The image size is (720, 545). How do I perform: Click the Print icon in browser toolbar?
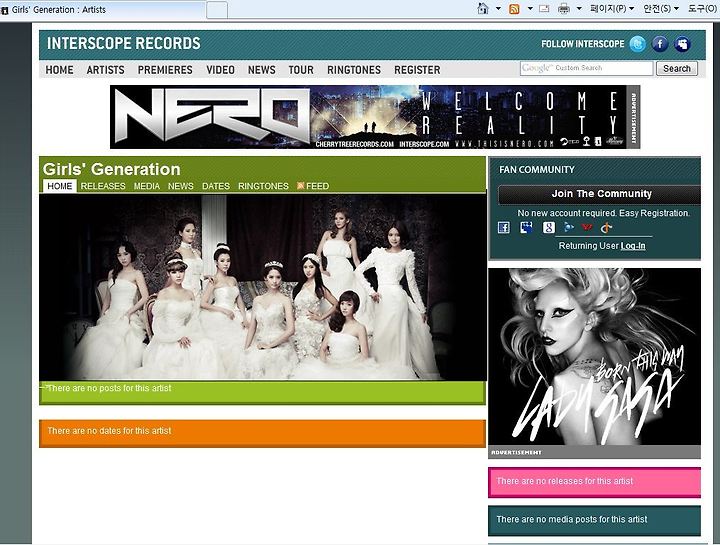(x=563, y=9)
